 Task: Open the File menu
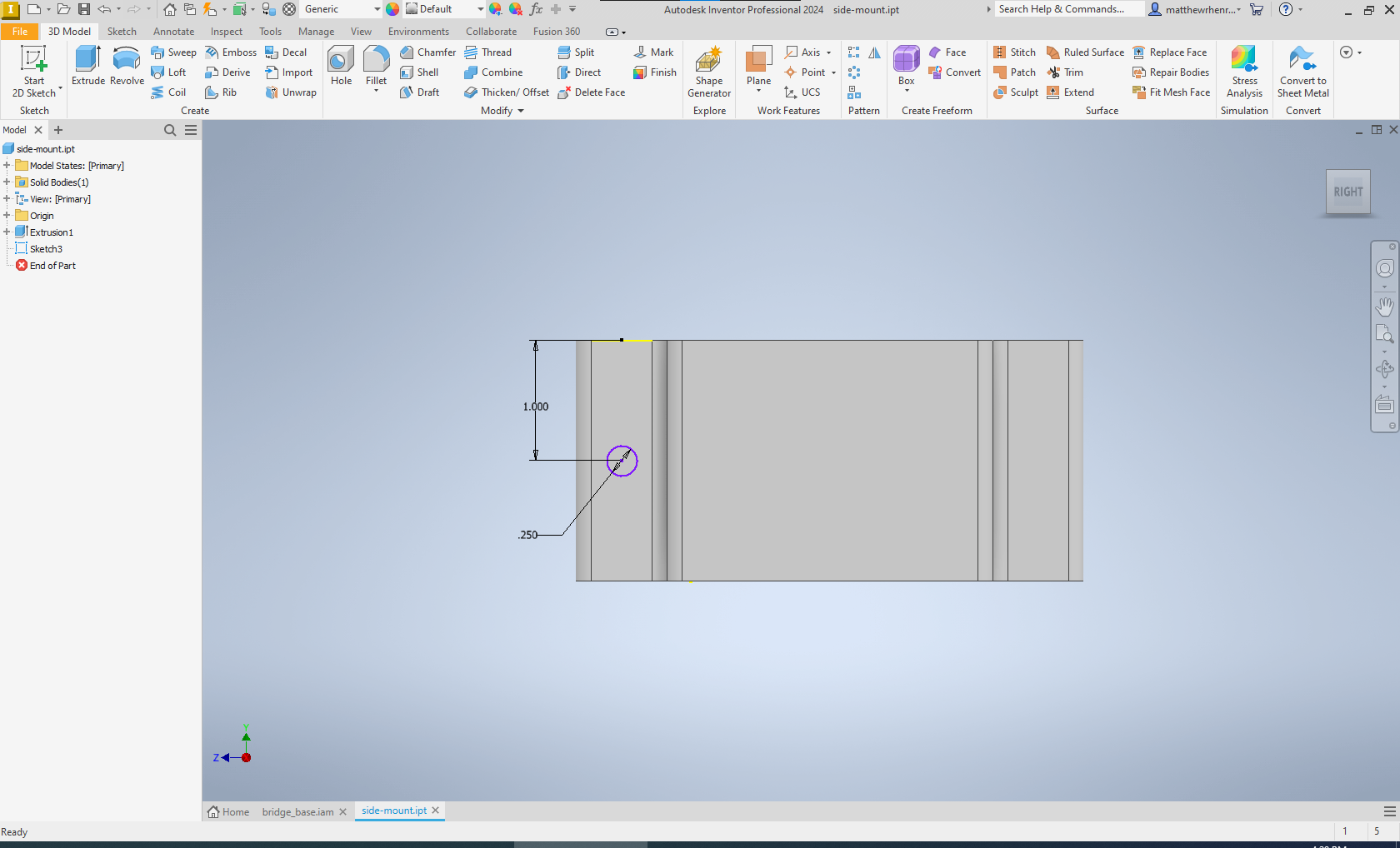pos(20,32)
